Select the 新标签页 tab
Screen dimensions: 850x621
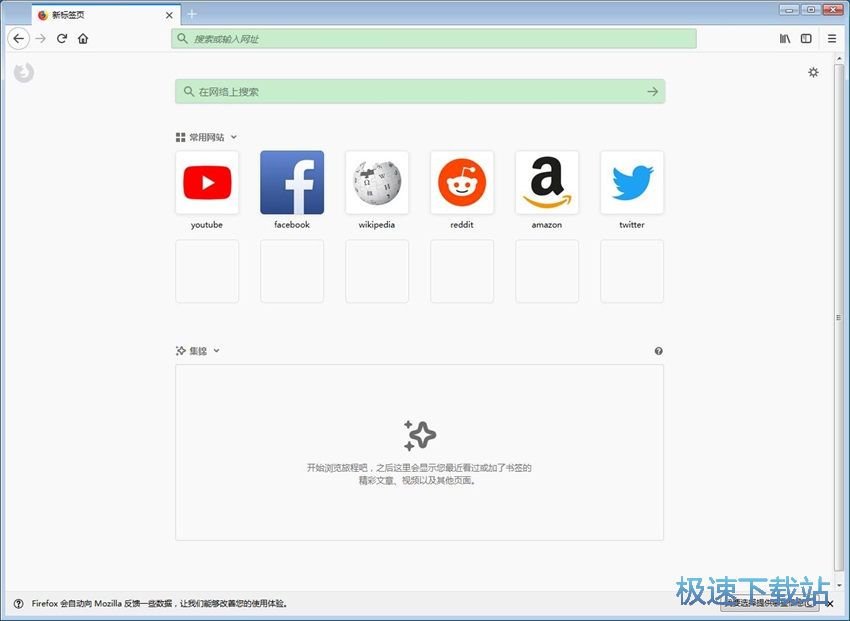click(x=106, y=15)
